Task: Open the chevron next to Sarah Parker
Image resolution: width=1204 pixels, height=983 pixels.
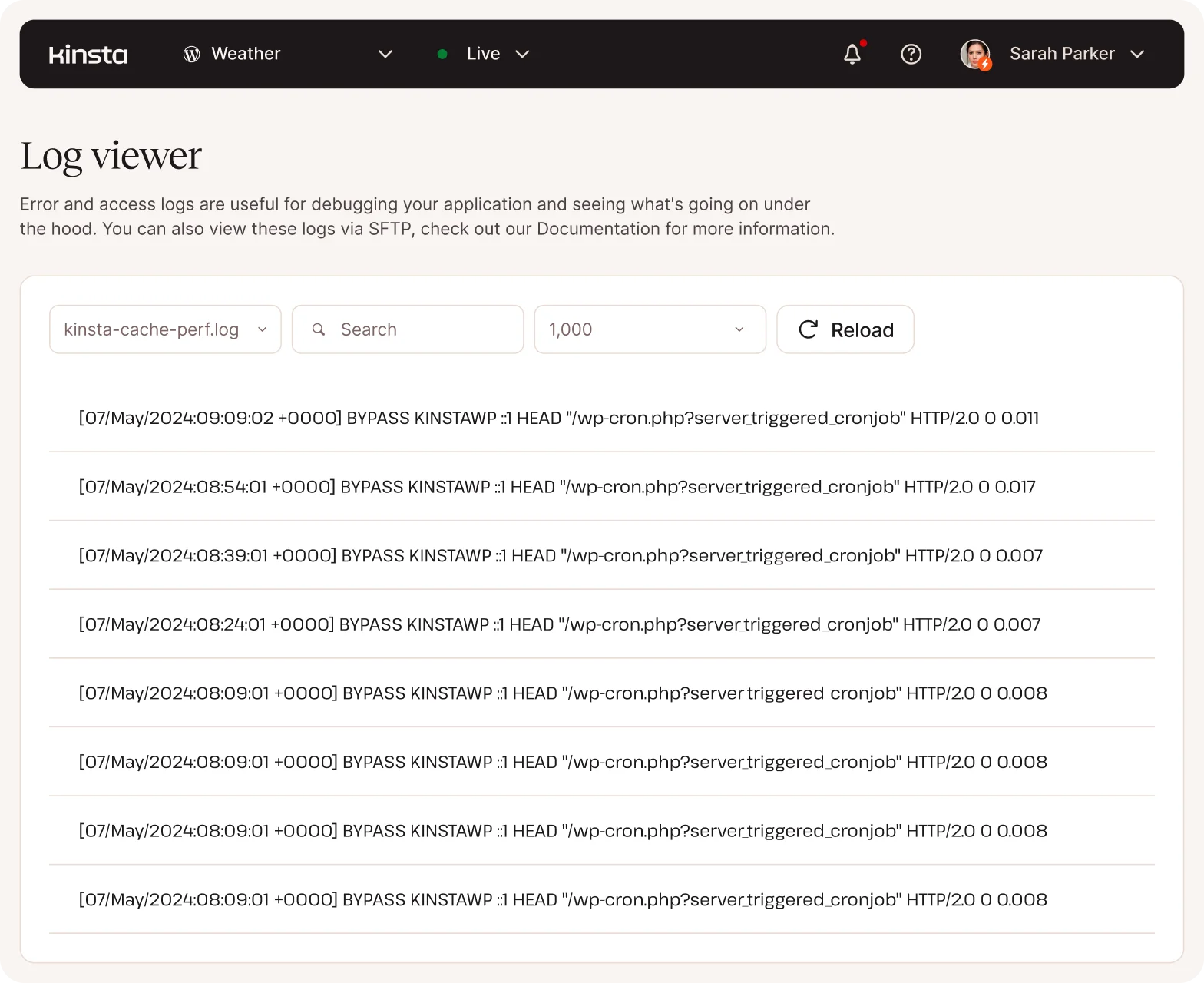Action: click(1137, 54)
